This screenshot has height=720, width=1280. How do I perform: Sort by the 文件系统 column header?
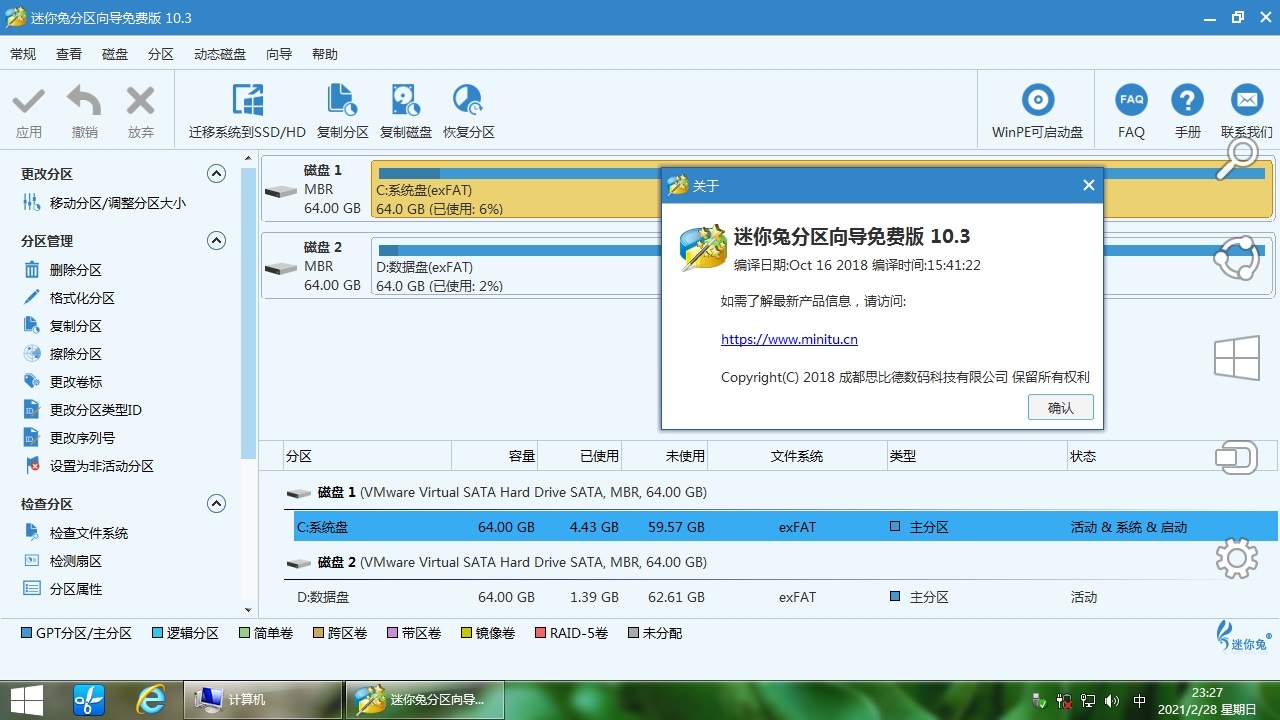point(797,456)
